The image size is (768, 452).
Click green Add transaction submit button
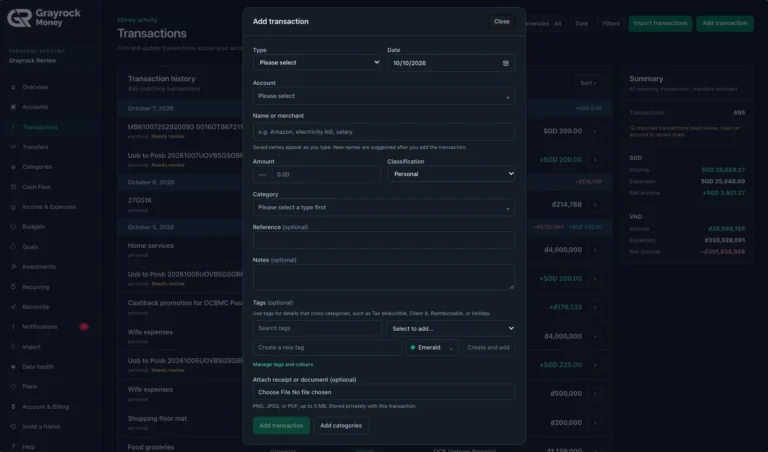[x=281, y=426]
